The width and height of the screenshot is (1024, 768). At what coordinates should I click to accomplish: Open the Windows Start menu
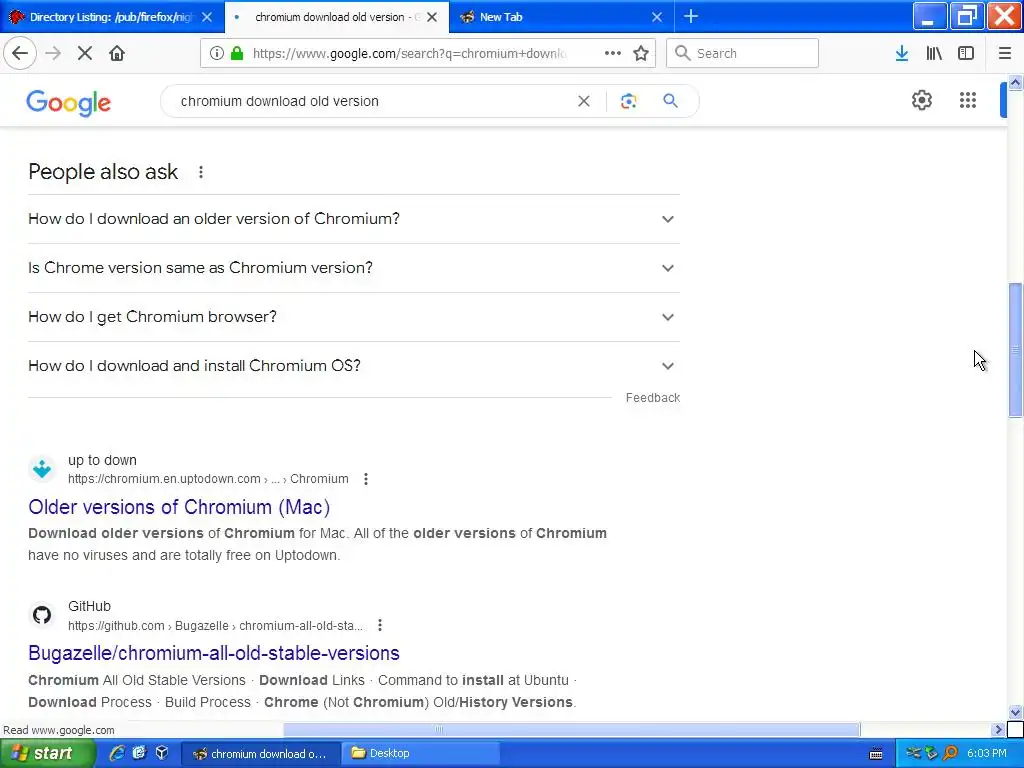(x=46, y=753)
